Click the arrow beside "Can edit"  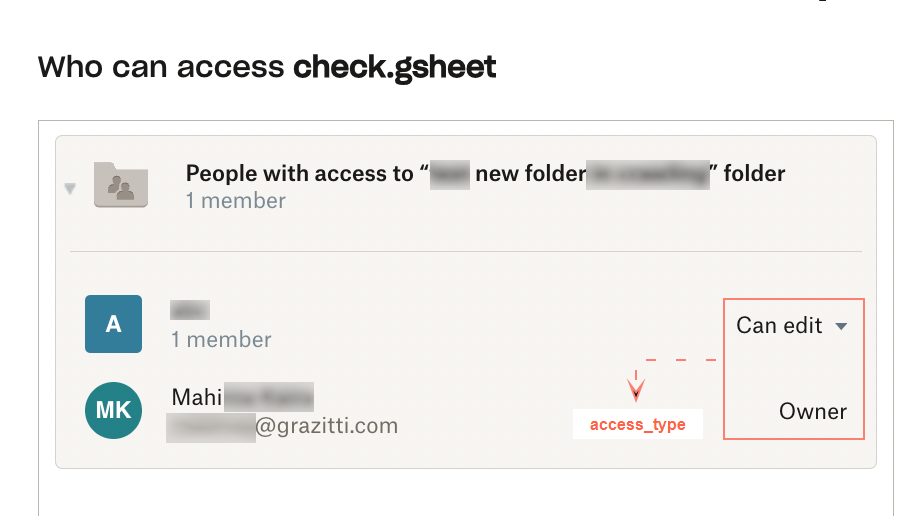pyautogui.click(x=841, y=327)
